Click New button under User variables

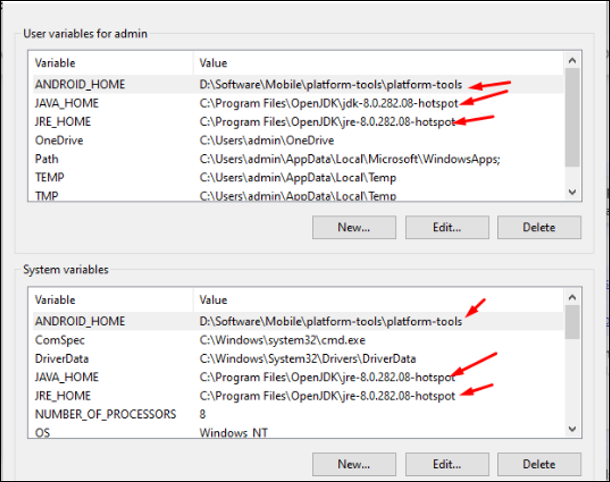[354, 227]
